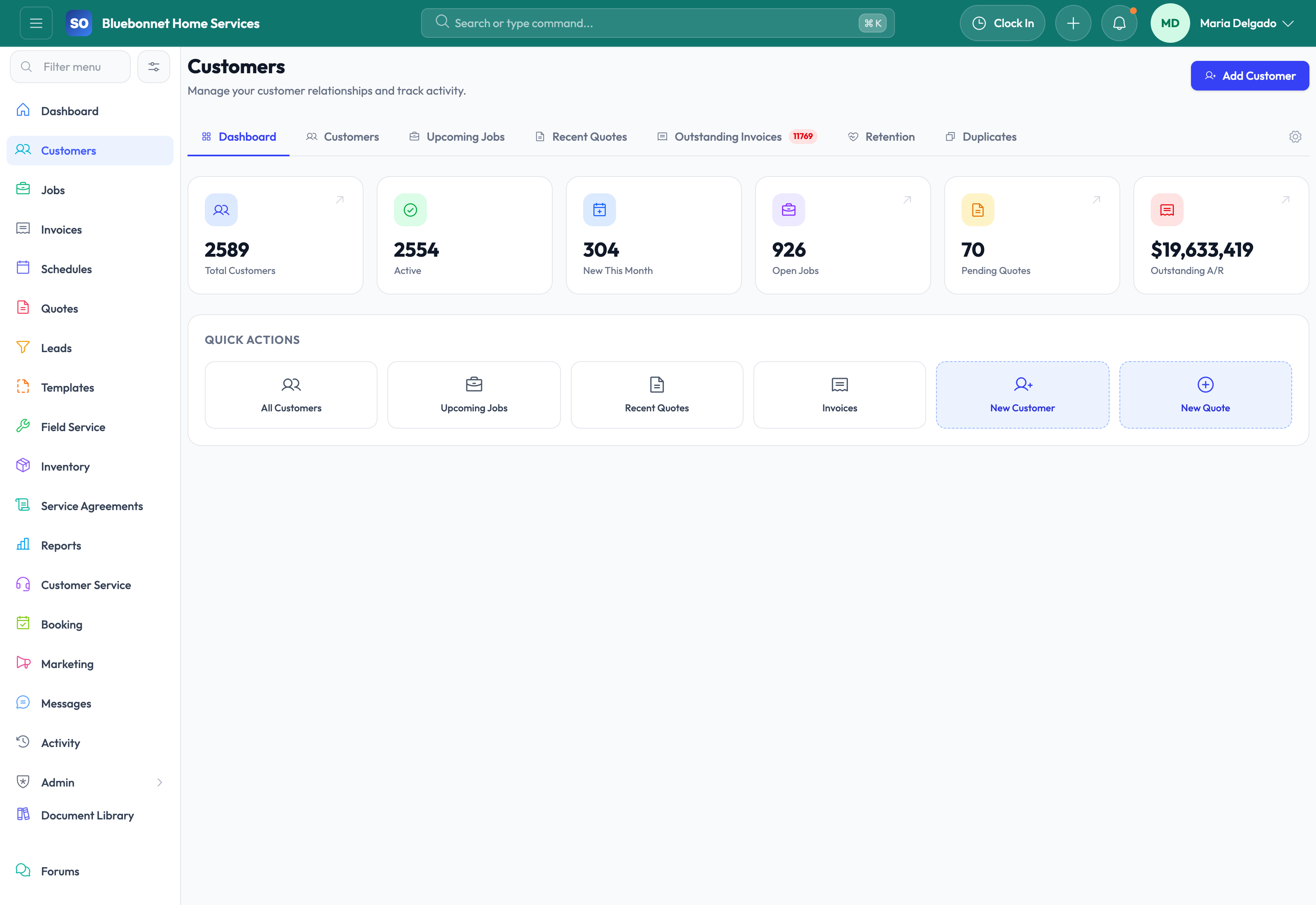
Task: Open Booking in the sidebar
Action: click(x=90, y=624)
